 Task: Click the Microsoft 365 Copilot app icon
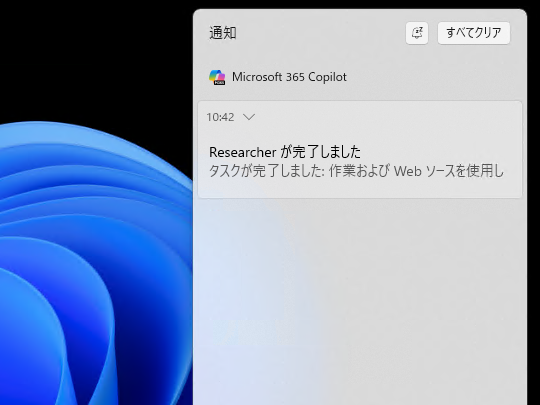pyautogui.click(x=217, y=77)
